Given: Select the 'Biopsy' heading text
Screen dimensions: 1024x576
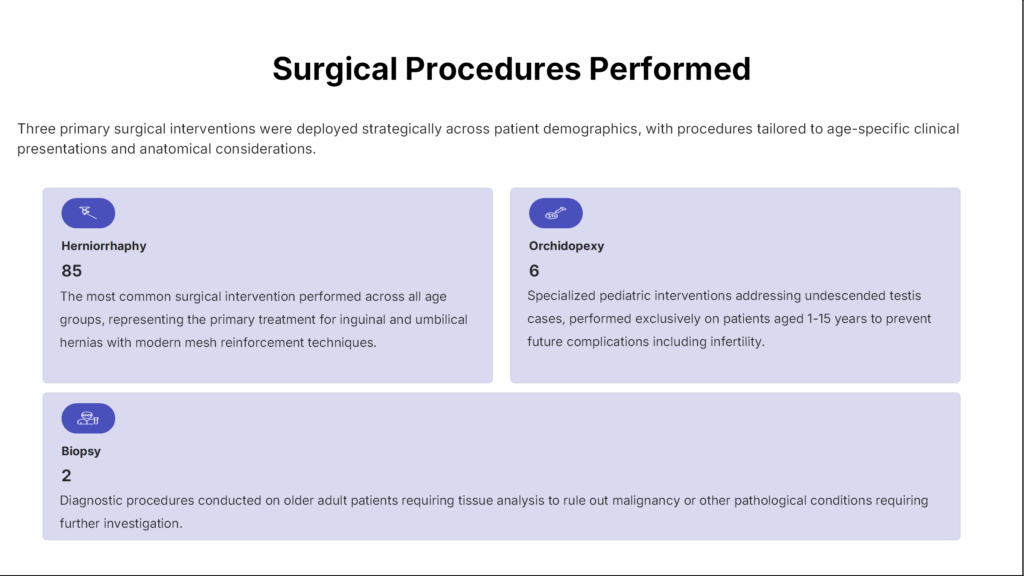Looking at the screenshot, I should (81, 451).
